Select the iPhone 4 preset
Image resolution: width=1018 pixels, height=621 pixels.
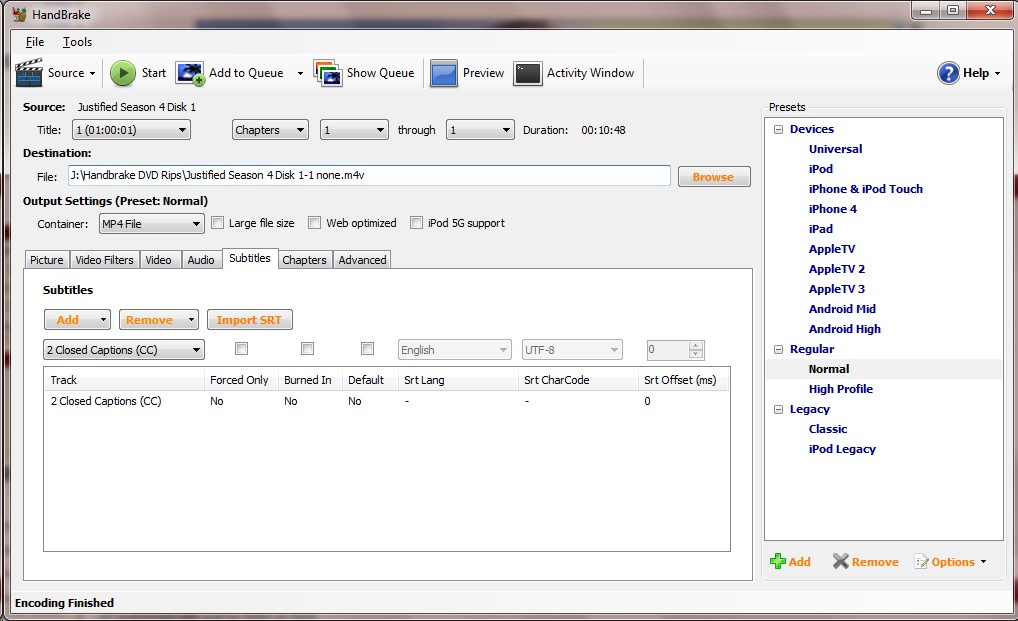(832, 209)
